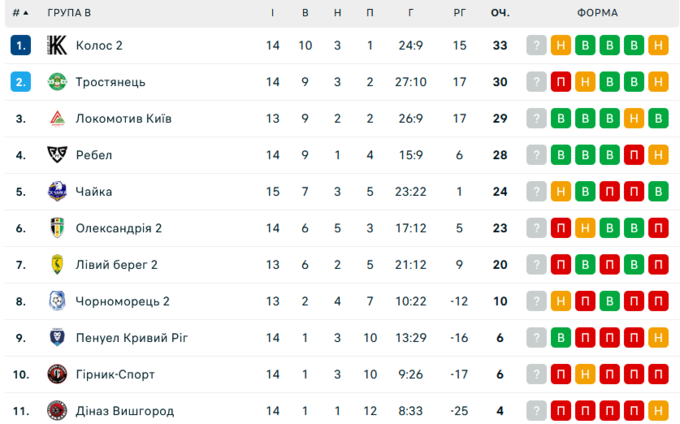Click Колос 2 upcoming match question badge
680x424 pixels.
click(537, 45)
